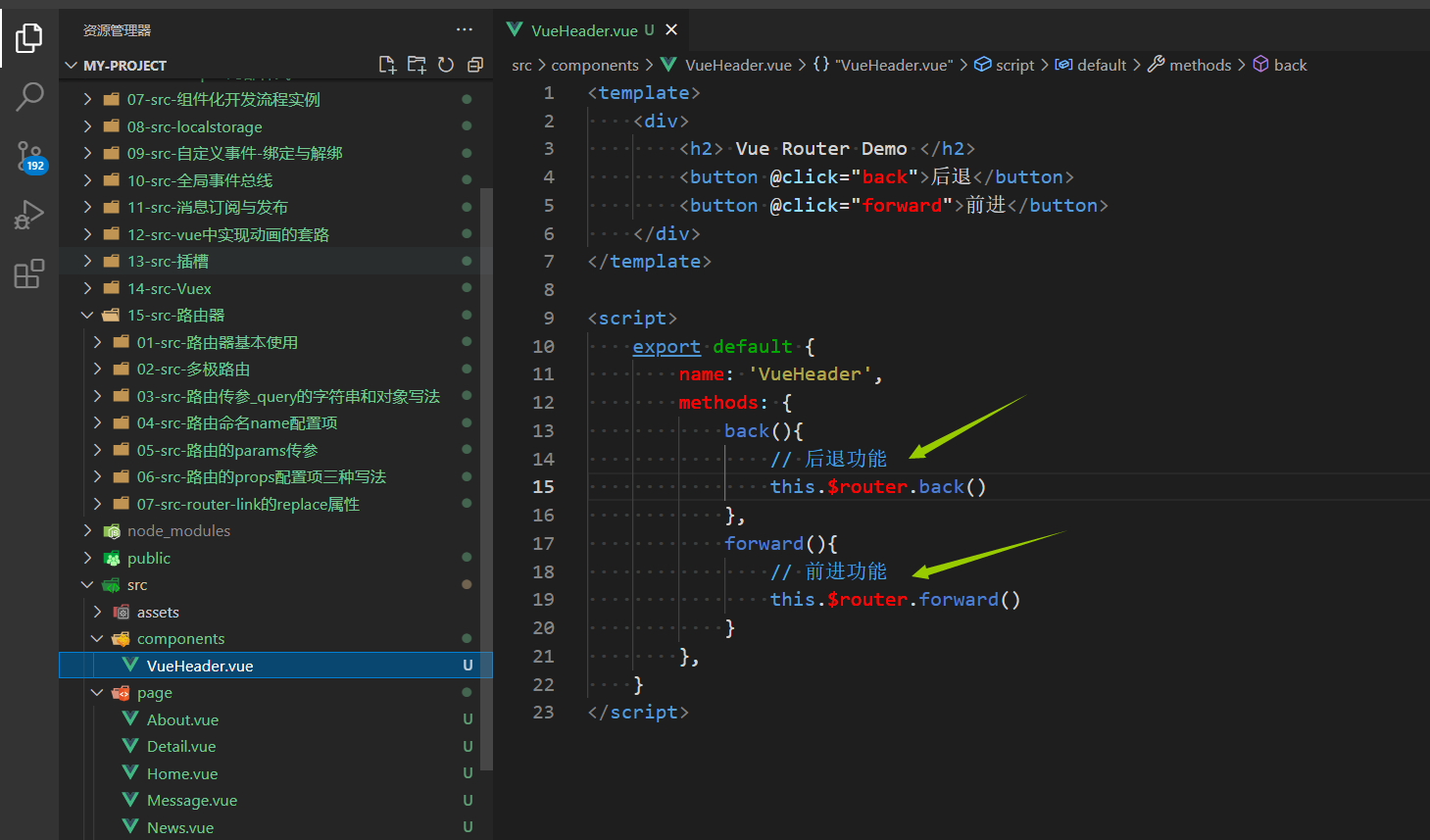This screenshot has width=1430, height=840.
Task: Collapse all folders in explorer
Action: click(475, 65)
